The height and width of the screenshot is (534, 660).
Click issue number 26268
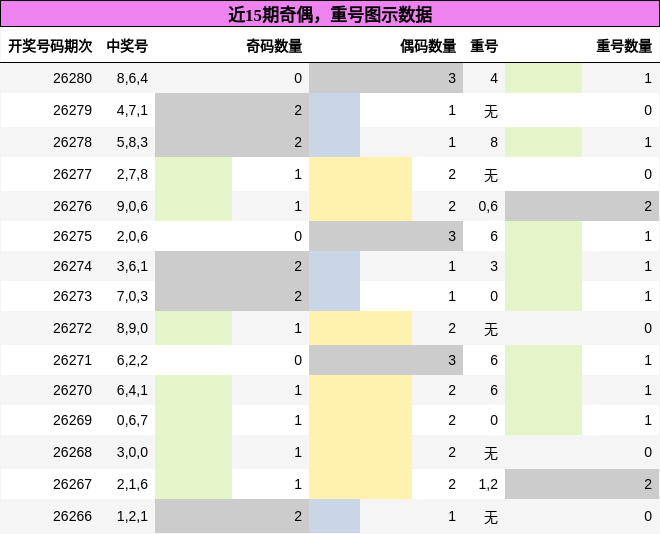72,452
